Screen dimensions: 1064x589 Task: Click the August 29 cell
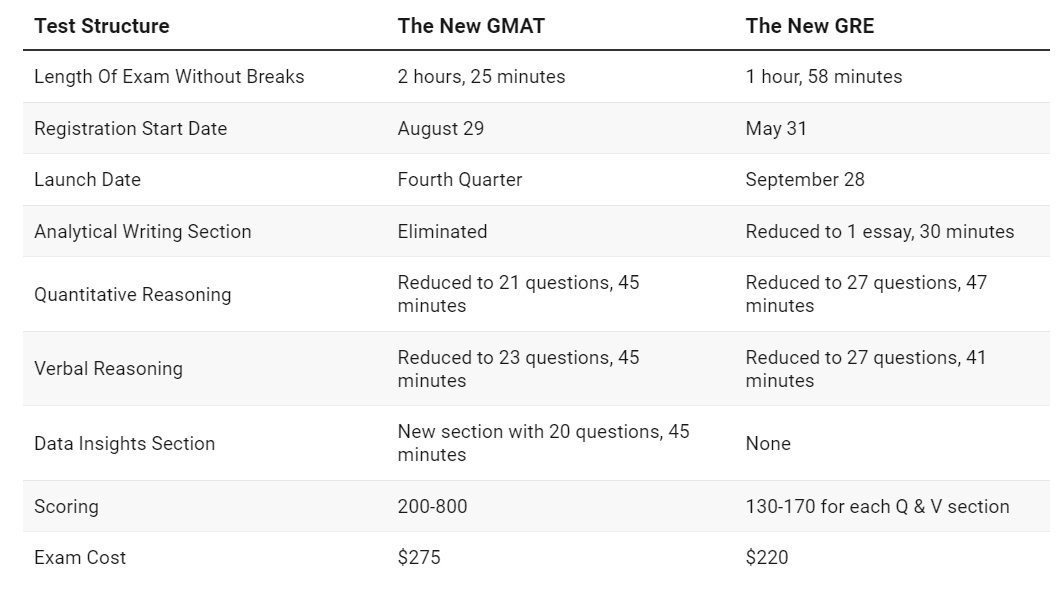(x=442, y=129)
